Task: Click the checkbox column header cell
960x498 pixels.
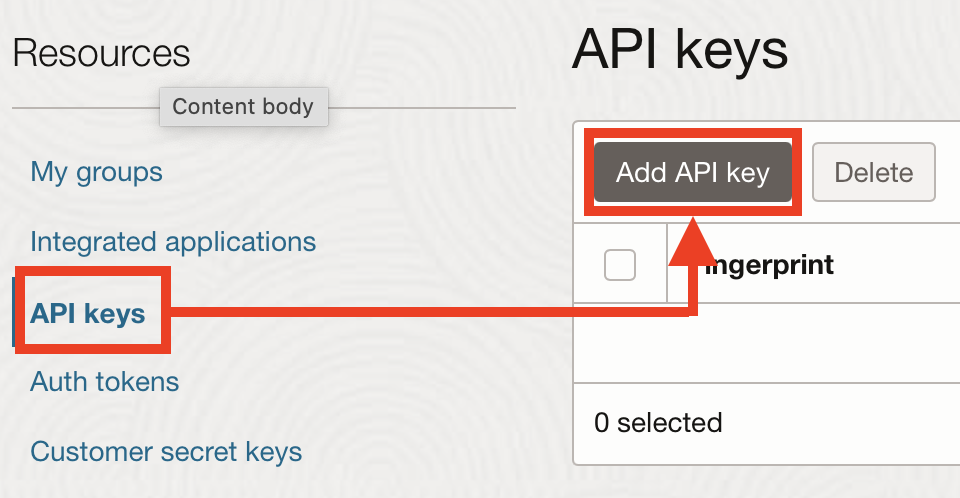Action: coord(620,263)
